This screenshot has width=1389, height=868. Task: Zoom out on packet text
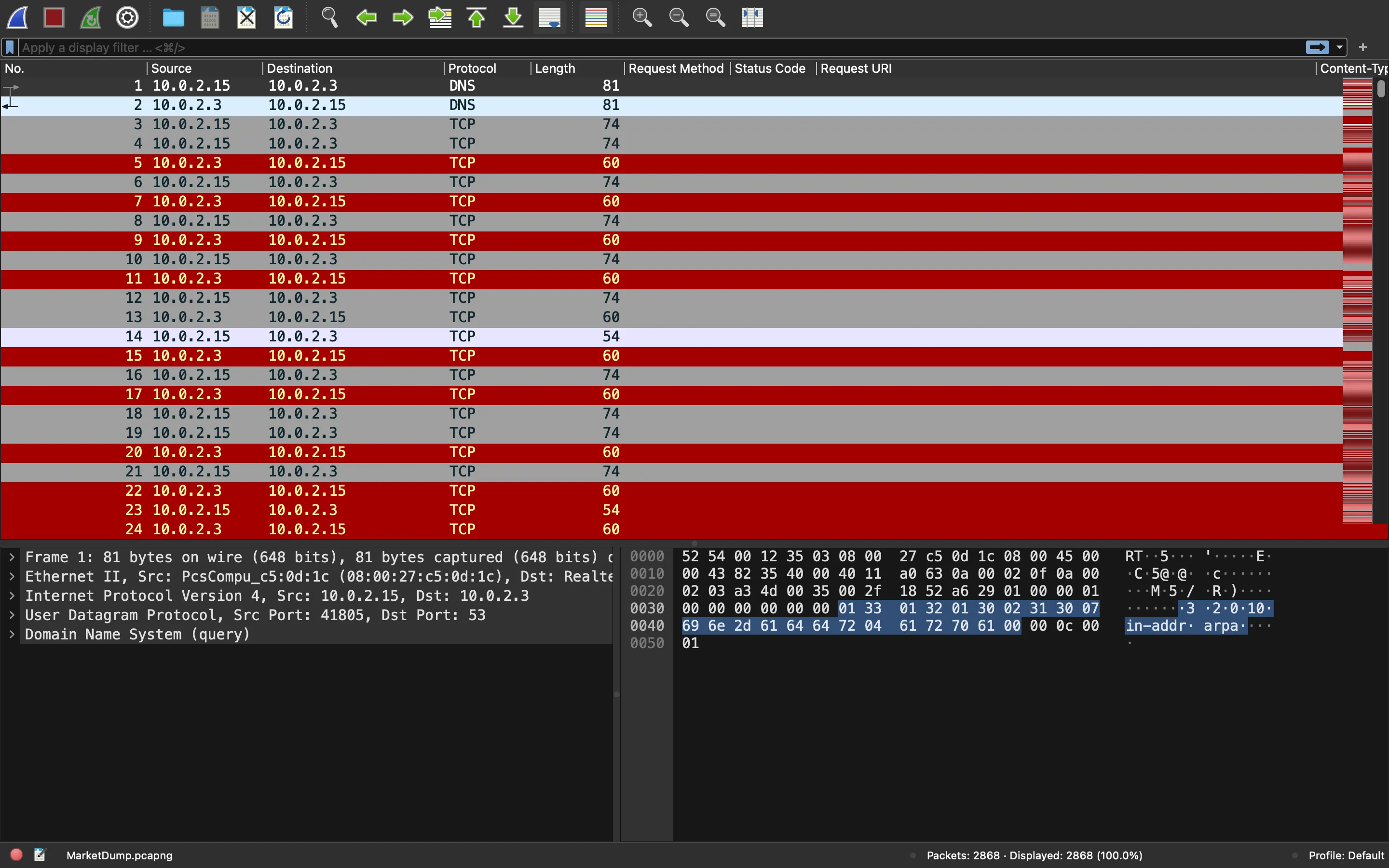tap(679, 17)
